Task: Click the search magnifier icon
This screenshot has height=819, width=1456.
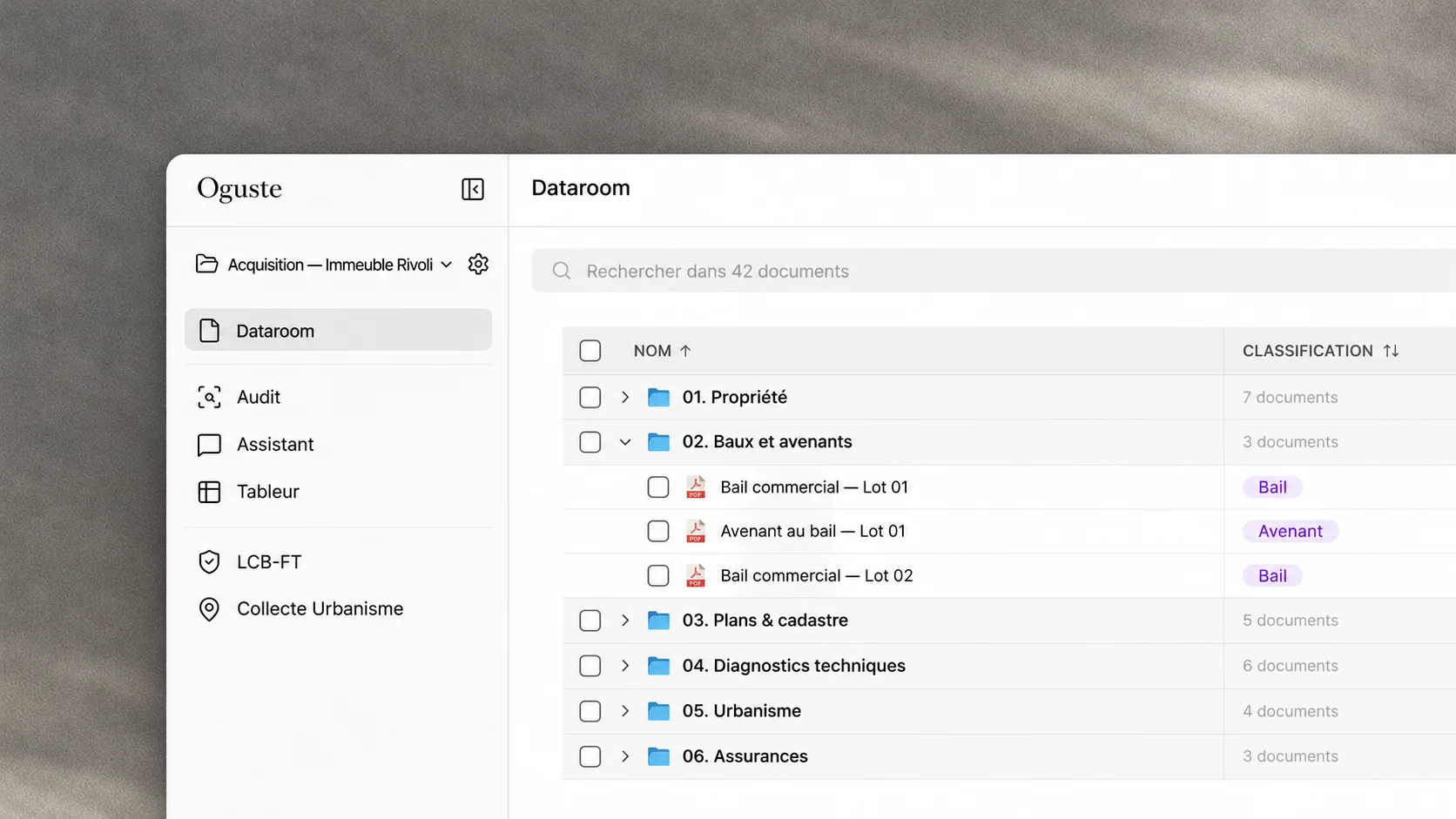Action: tap(562, 271)
